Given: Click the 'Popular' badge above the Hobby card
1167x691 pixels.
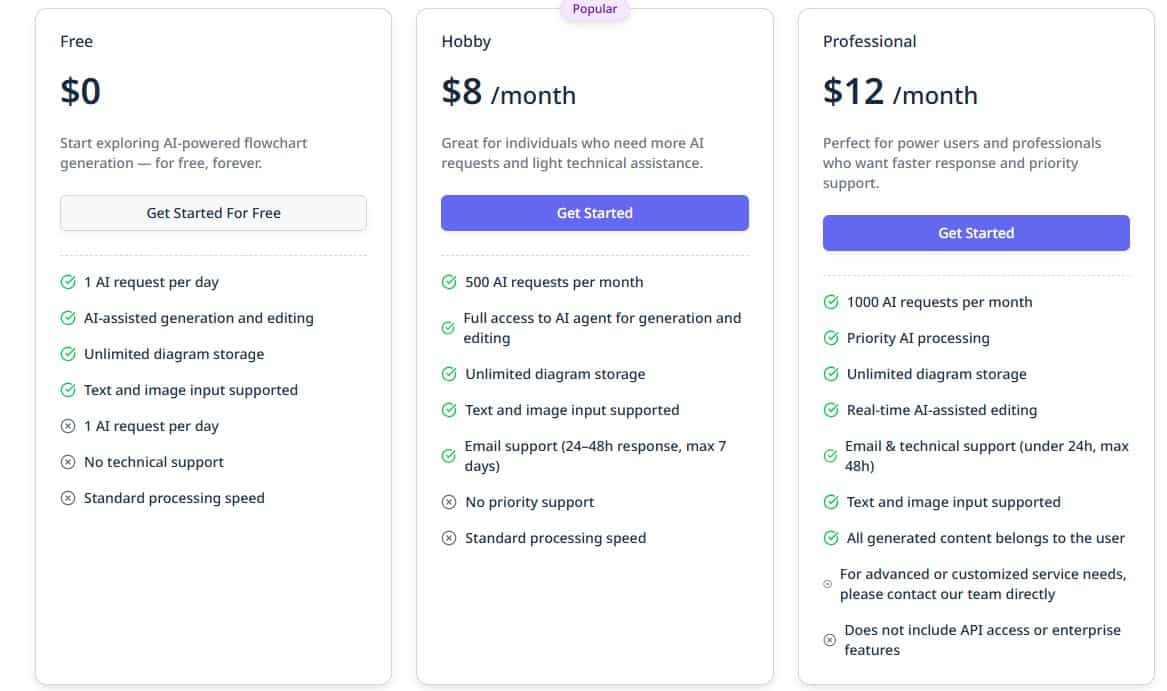Looking at the screenshot, I should (594, 8).
